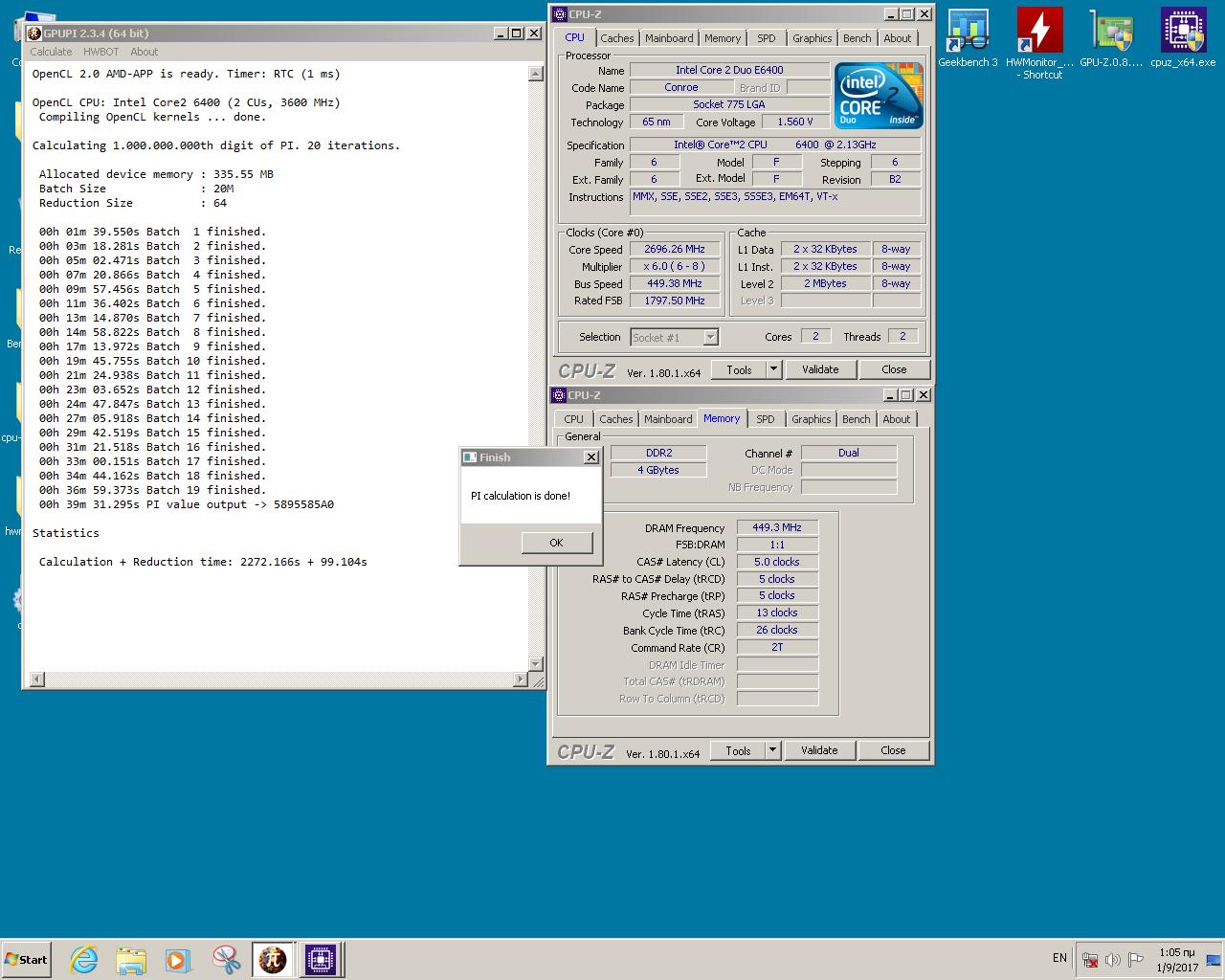Switch to Bench tab in bottom CPU-Z
The image size is (1225, 980).
click(857, 419)
